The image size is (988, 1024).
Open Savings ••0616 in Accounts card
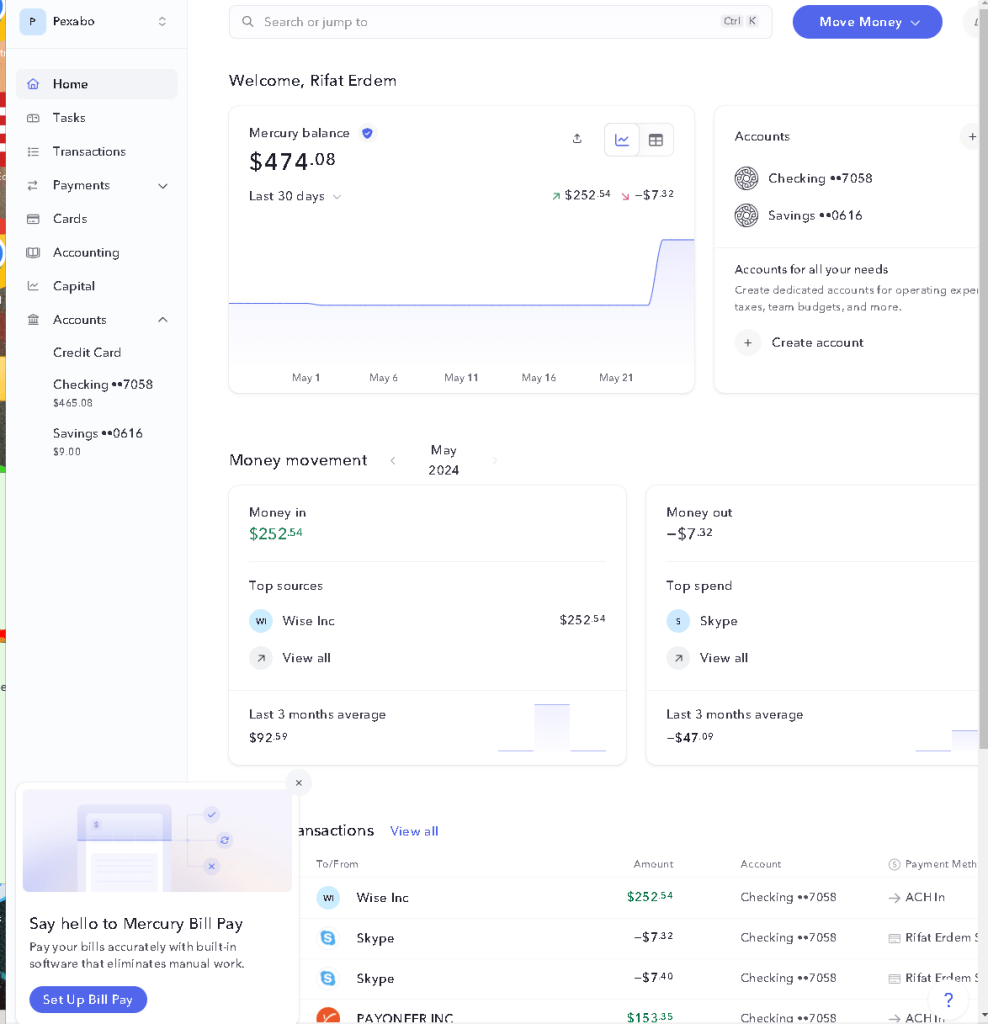(x=814, y=216)
